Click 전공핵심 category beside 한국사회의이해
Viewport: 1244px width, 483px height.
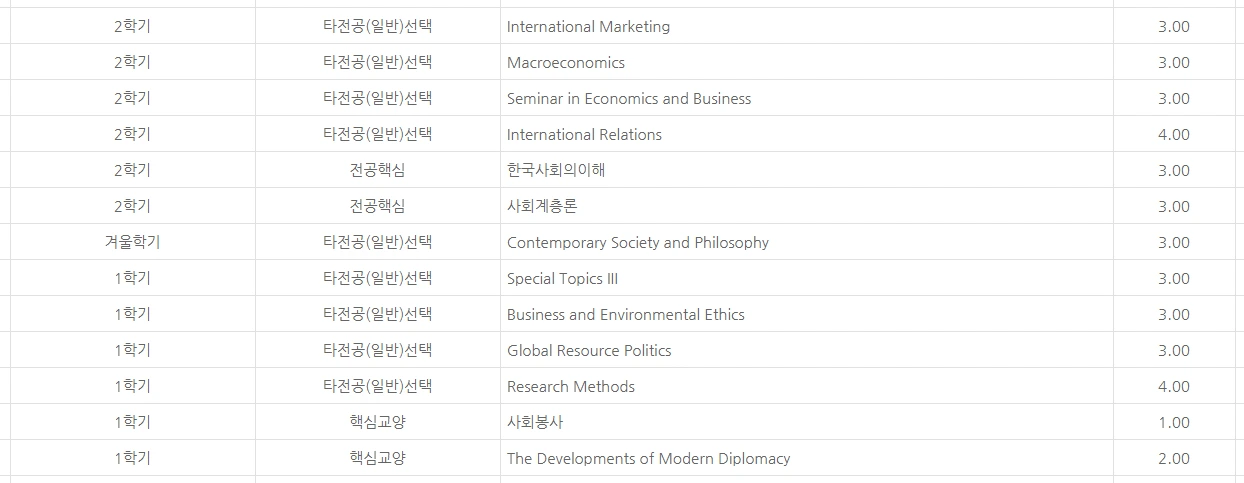click(378, 170)
